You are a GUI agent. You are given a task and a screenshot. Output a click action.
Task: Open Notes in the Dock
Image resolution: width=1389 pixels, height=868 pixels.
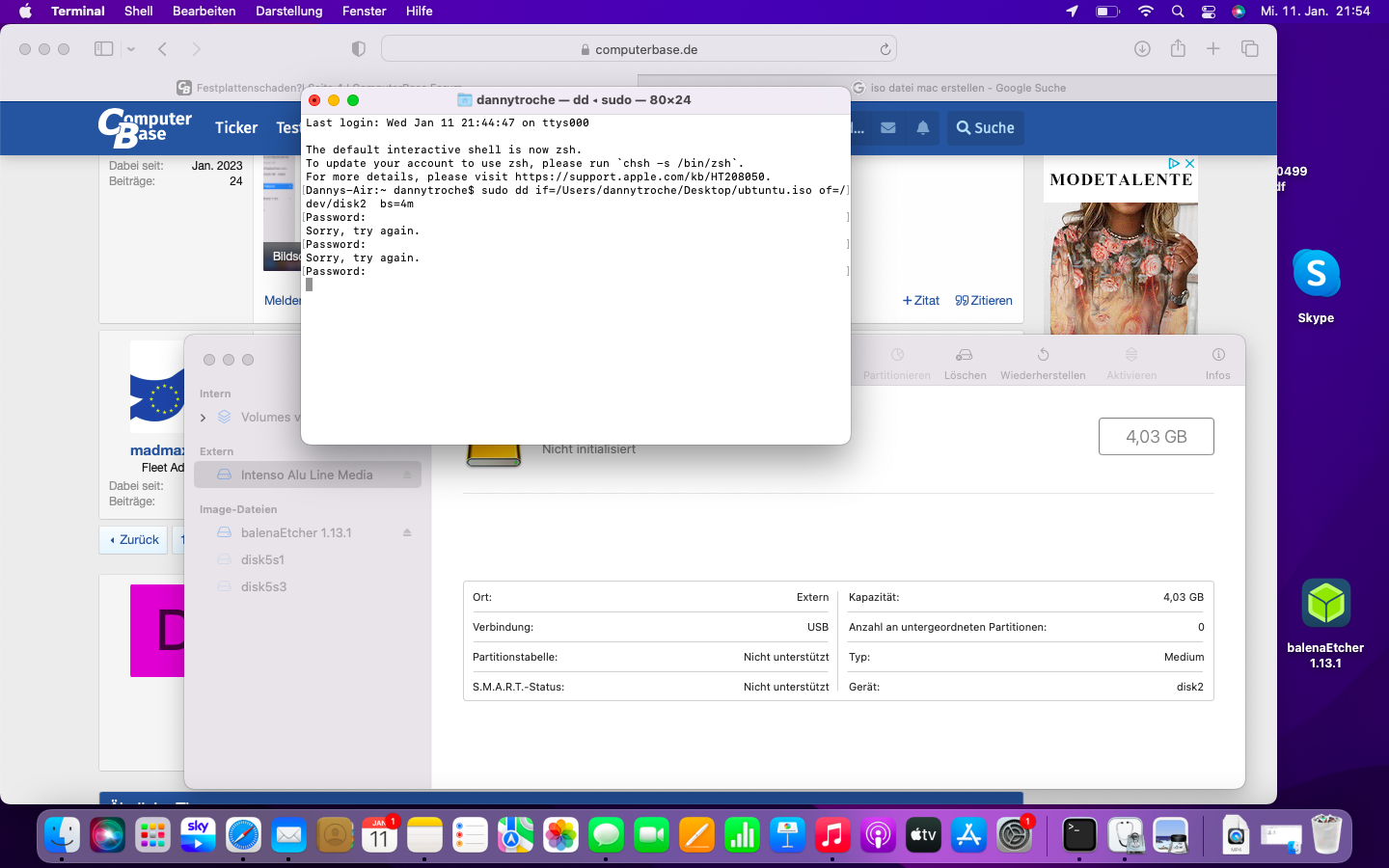(x=424, y=835)
